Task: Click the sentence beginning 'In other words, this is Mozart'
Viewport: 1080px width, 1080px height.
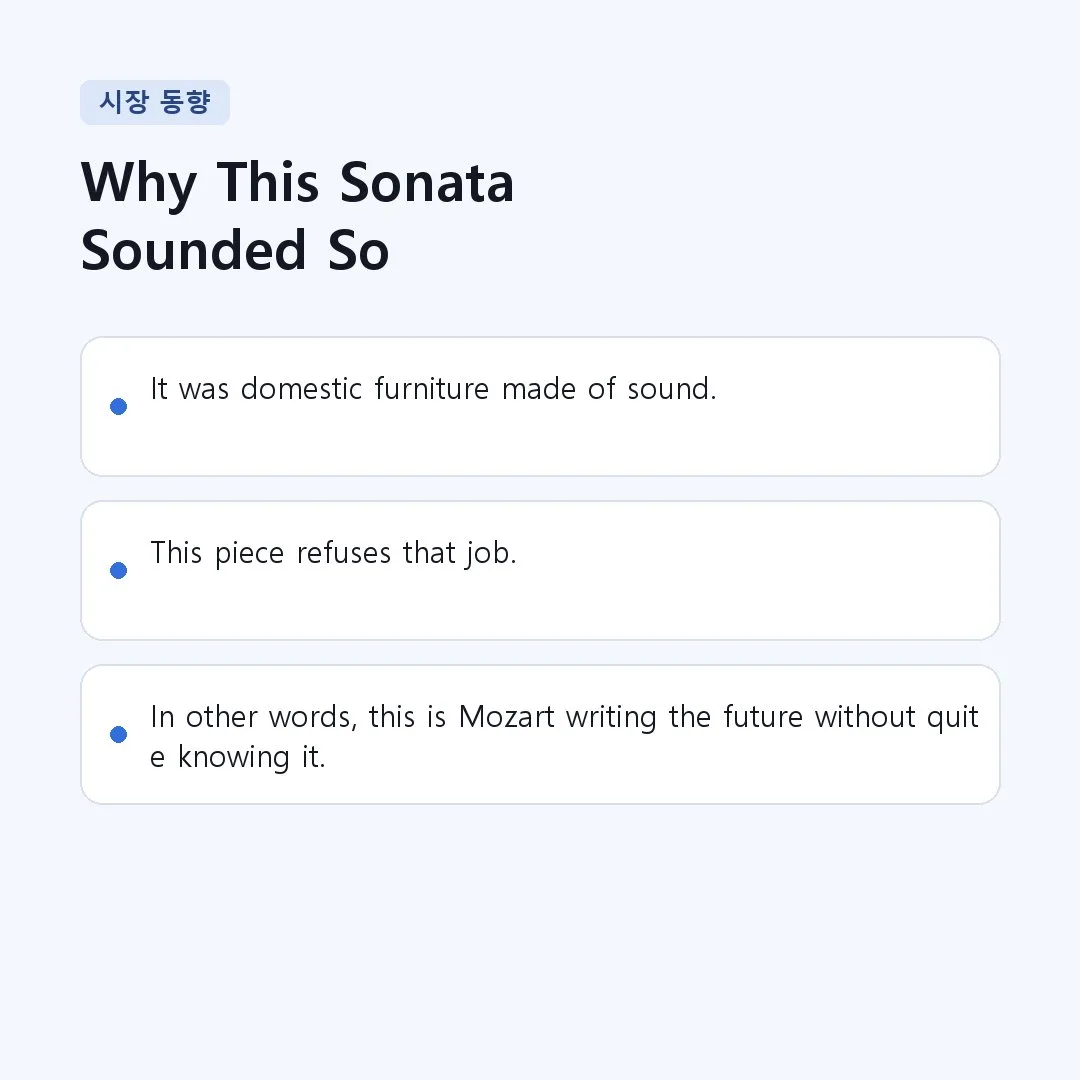Action: click(x=565, y=737)
